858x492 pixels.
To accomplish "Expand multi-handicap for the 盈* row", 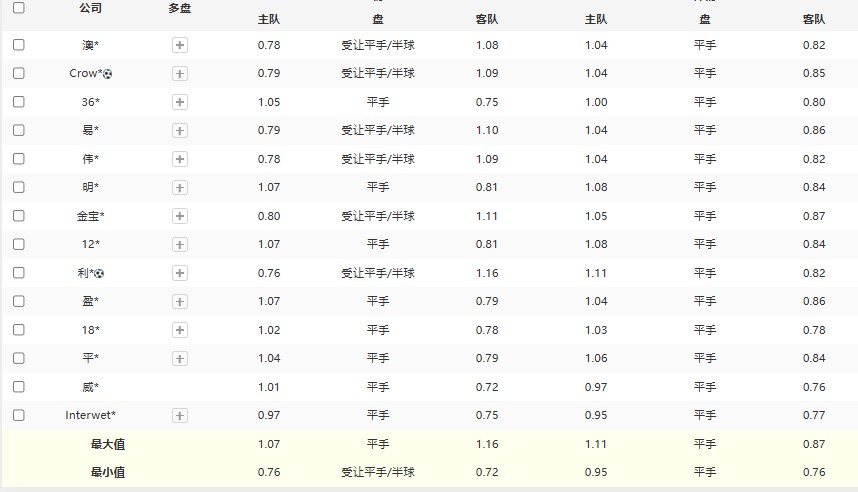I will (x=180, y=301).
